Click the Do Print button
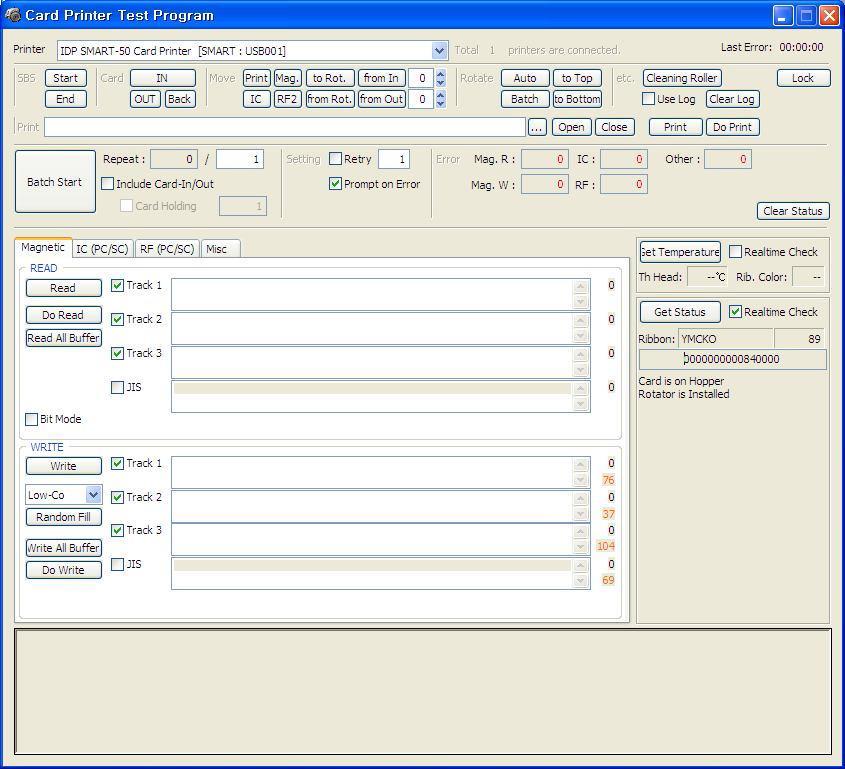The width and height of the screenshot is (845, 769). click(x=732, y=127)
